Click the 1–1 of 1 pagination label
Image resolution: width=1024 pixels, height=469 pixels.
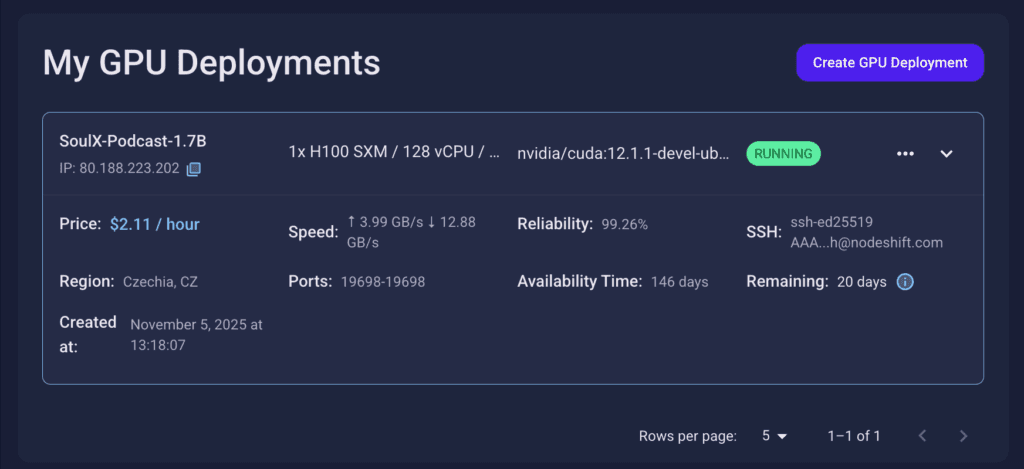click(854, 436)
